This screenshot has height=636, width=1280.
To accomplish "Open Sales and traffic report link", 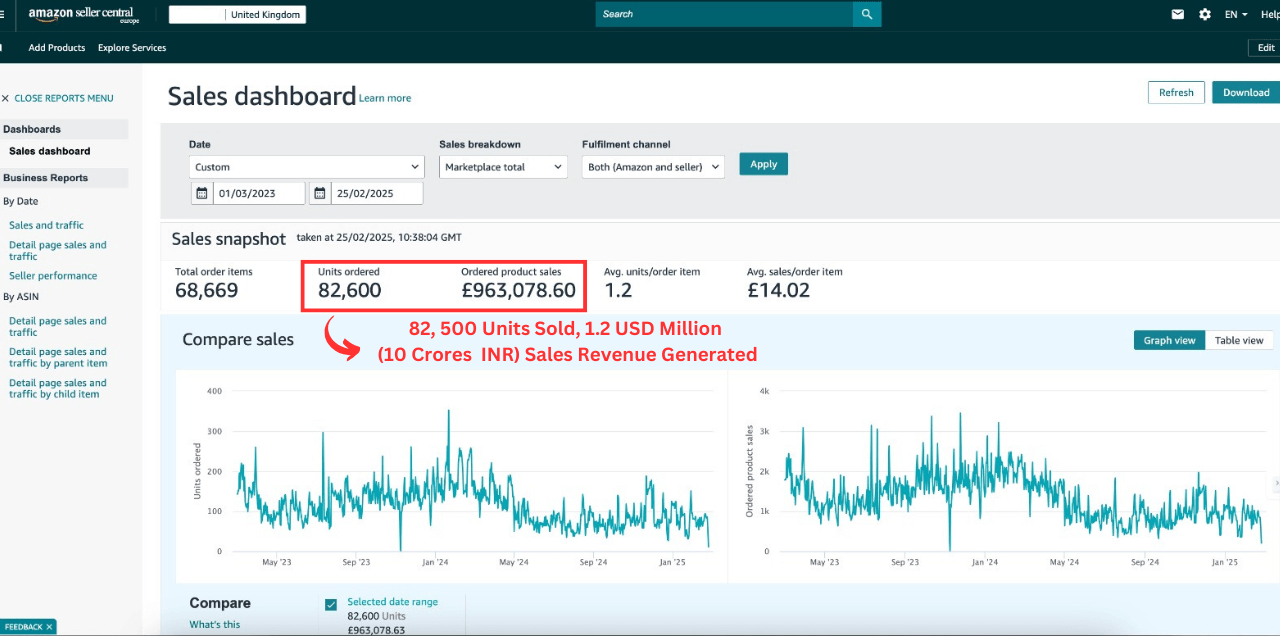I will tap(46, 225).
